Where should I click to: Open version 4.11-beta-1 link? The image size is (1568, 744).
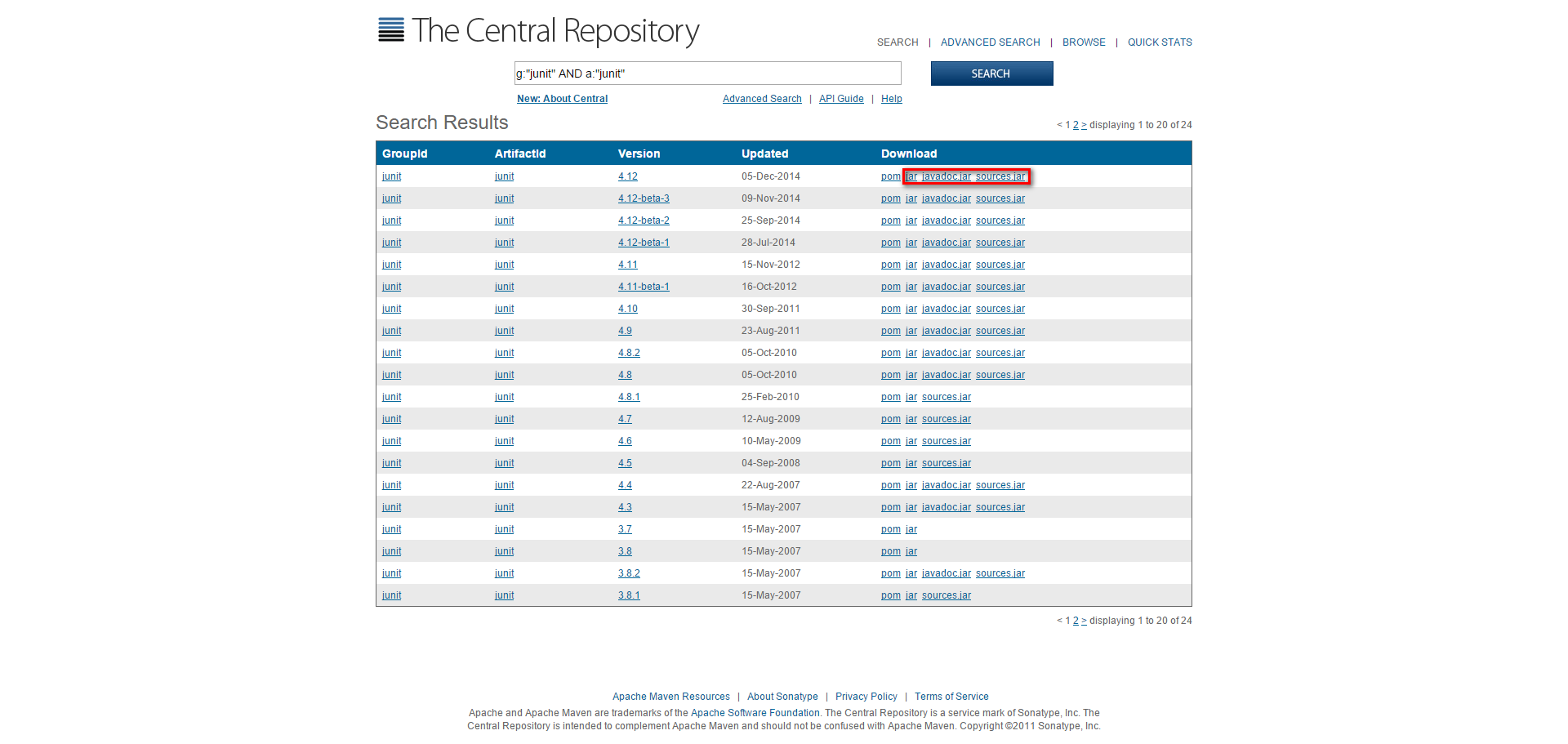pyautogui.click(x=644, y=287)
